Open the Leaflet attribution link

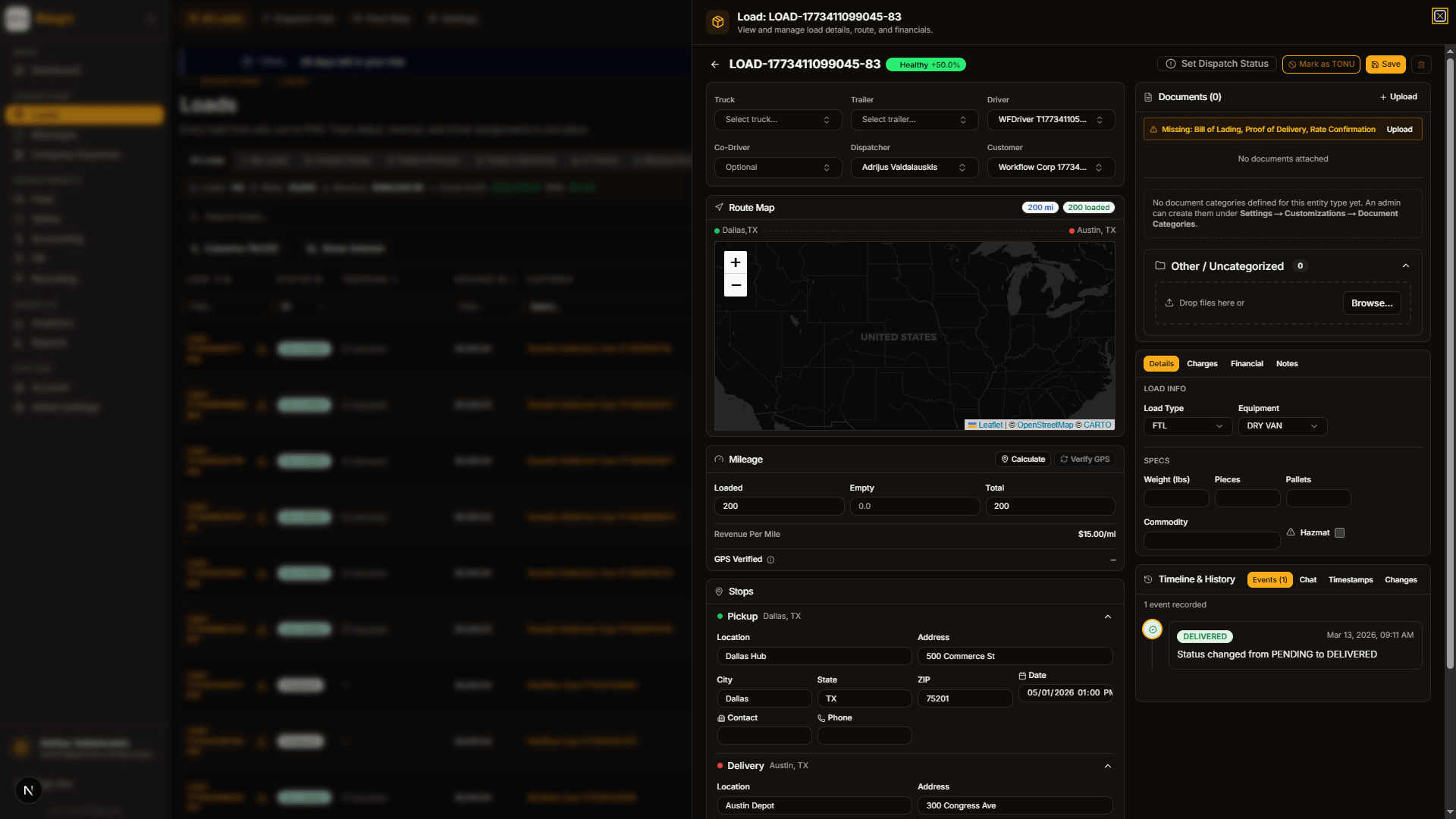985,425
